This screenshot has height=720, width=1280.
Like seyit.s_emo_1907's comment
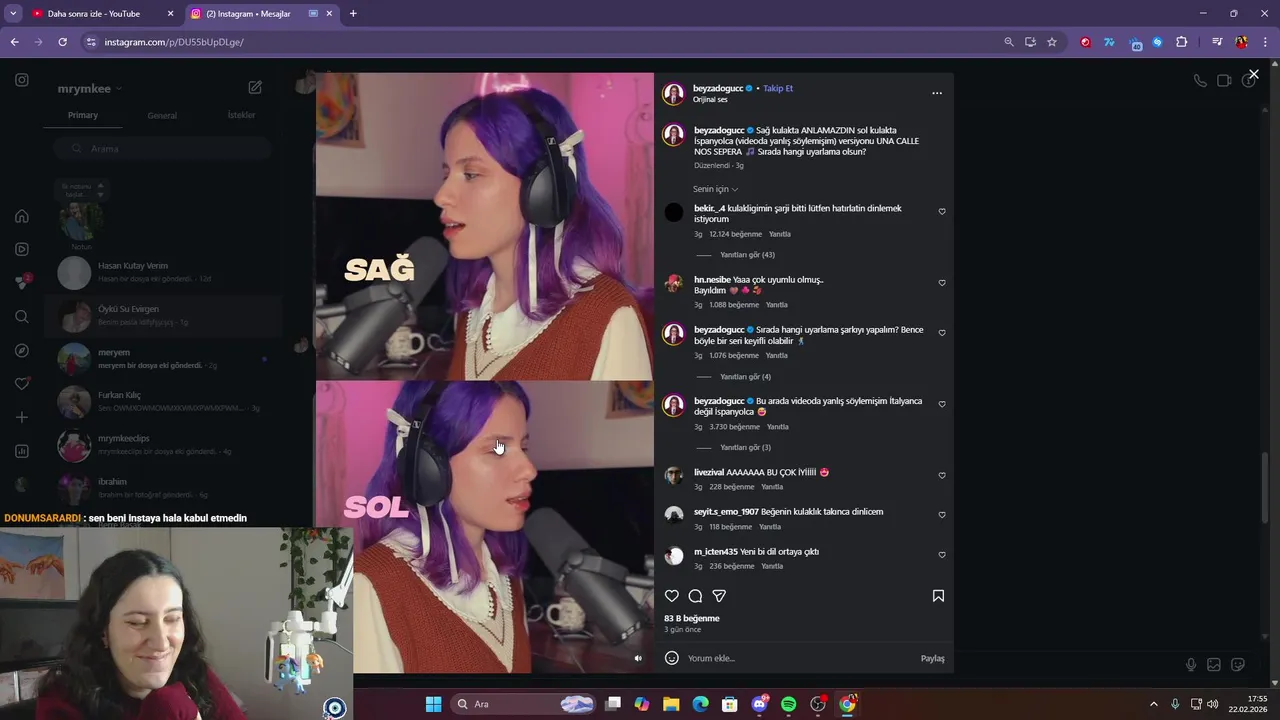[942, 515]
